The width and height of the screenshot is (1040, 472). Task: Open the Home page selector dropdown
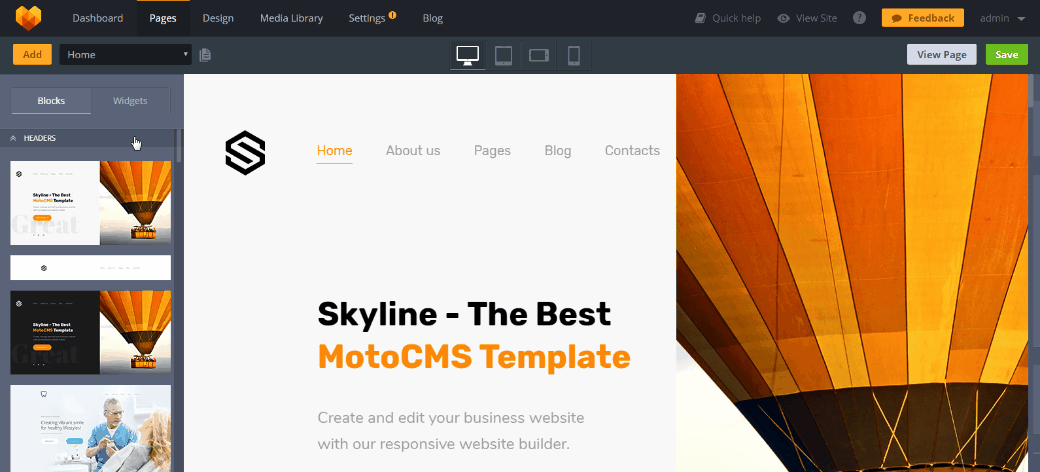pos(125,55)
